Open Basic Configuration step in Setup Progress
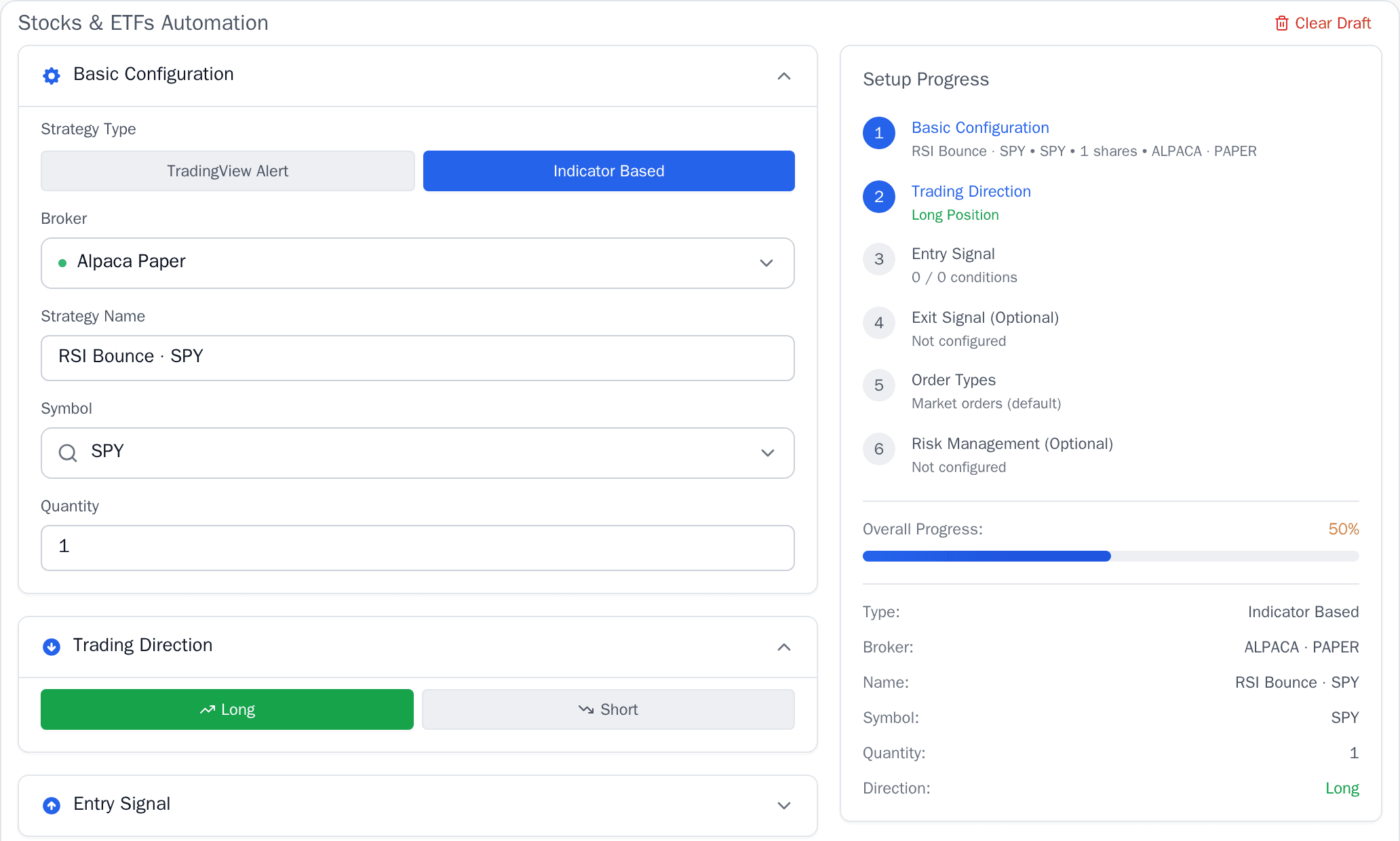Image resolution: width=1400 pixels, height=841 pixels. tap(980, 128)
